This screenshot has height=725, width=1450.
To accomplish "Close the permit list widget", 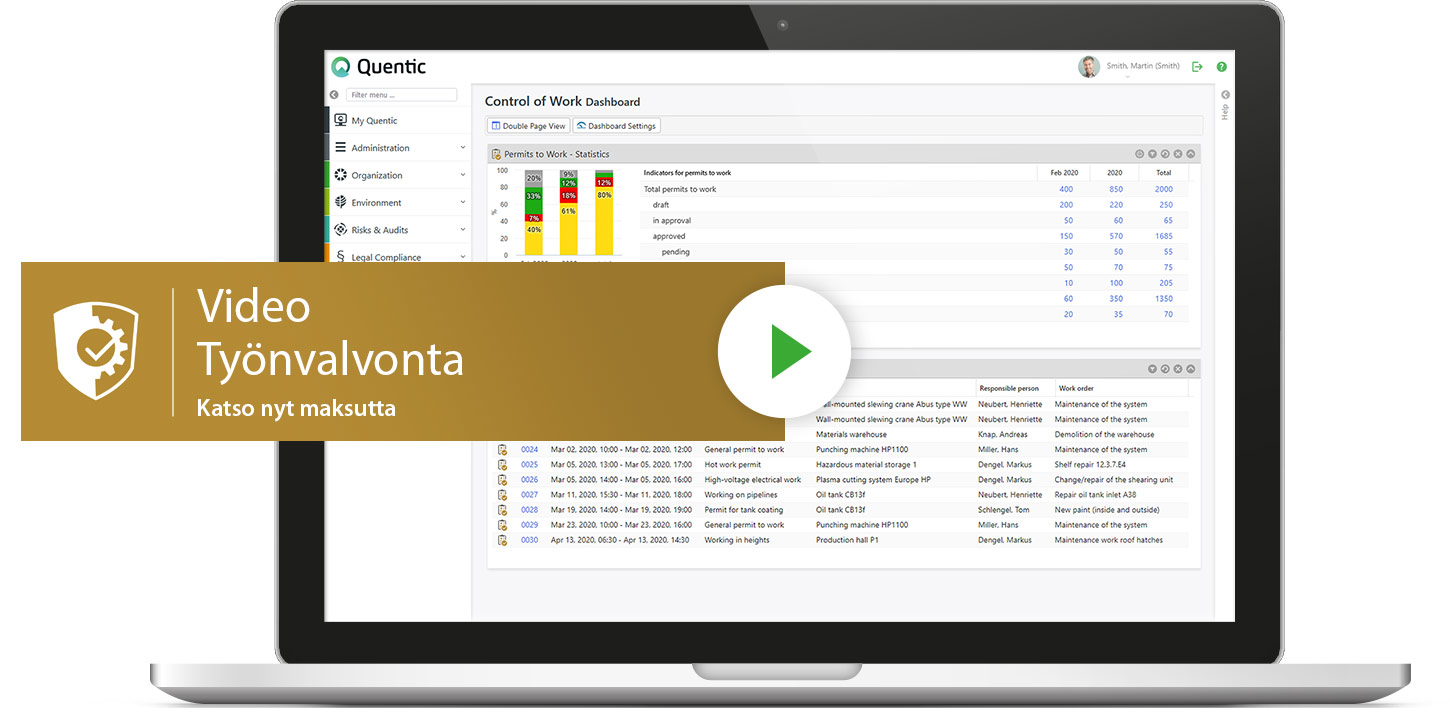I will coord(1178,369).
